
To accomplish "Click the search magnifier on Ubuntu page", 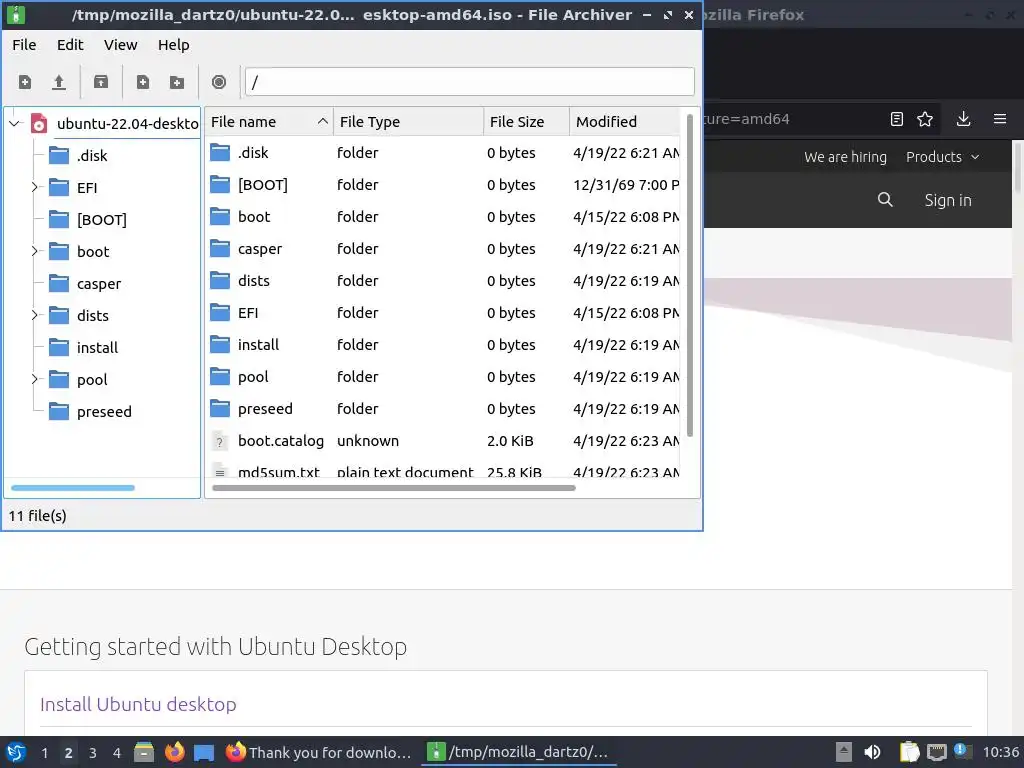I will (x=885, y=200).
